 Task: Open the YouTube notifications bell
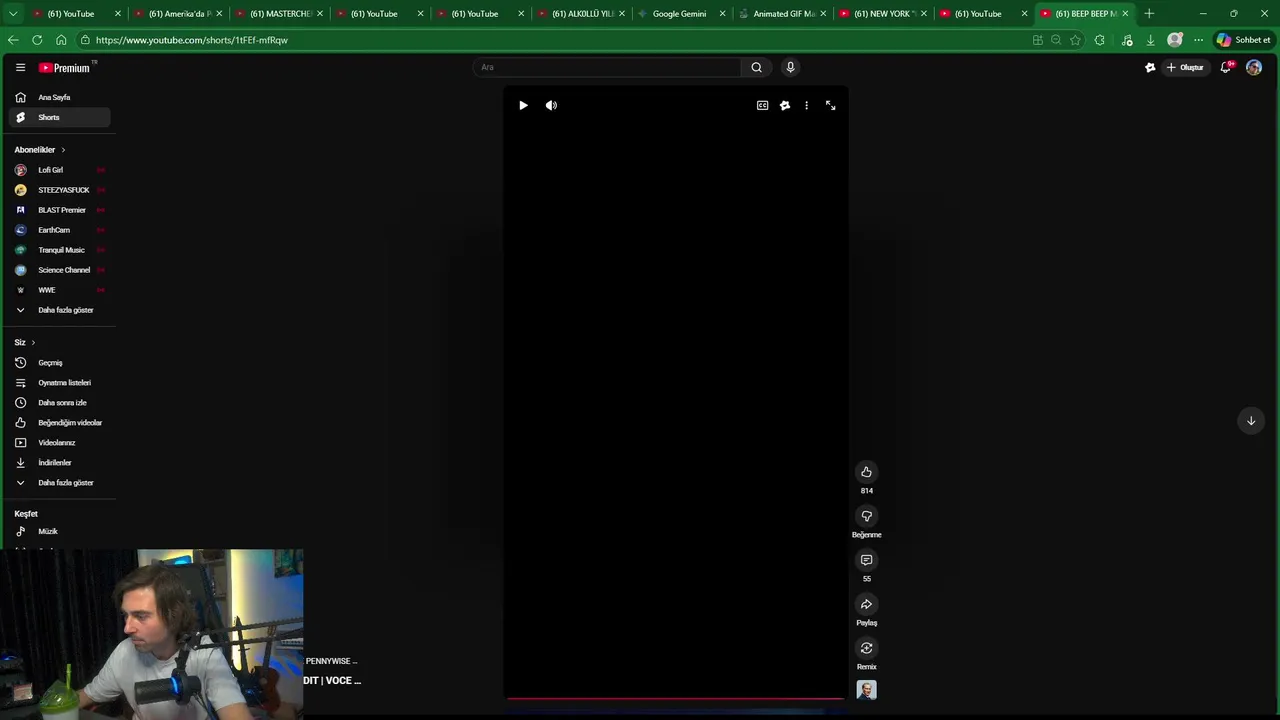click(x=1226, y=67)
